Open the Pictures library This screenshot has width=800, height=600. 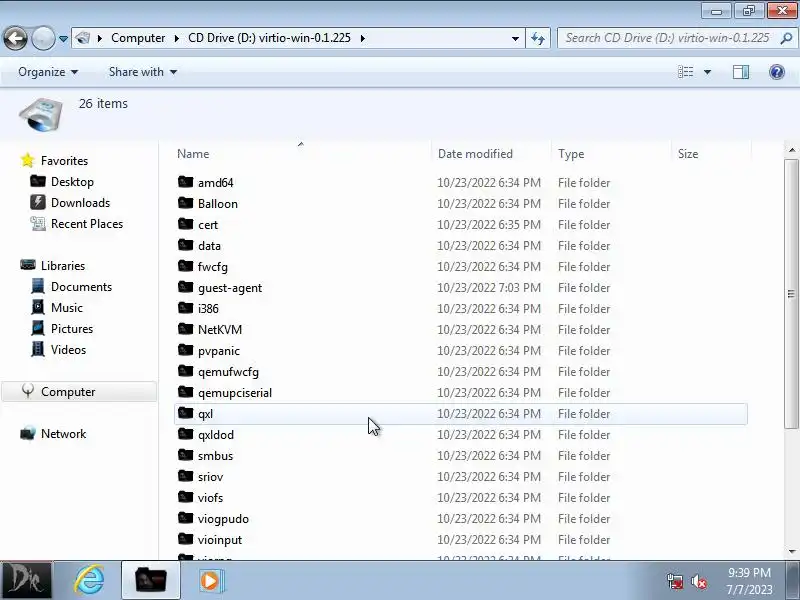[x=72, y=329]
